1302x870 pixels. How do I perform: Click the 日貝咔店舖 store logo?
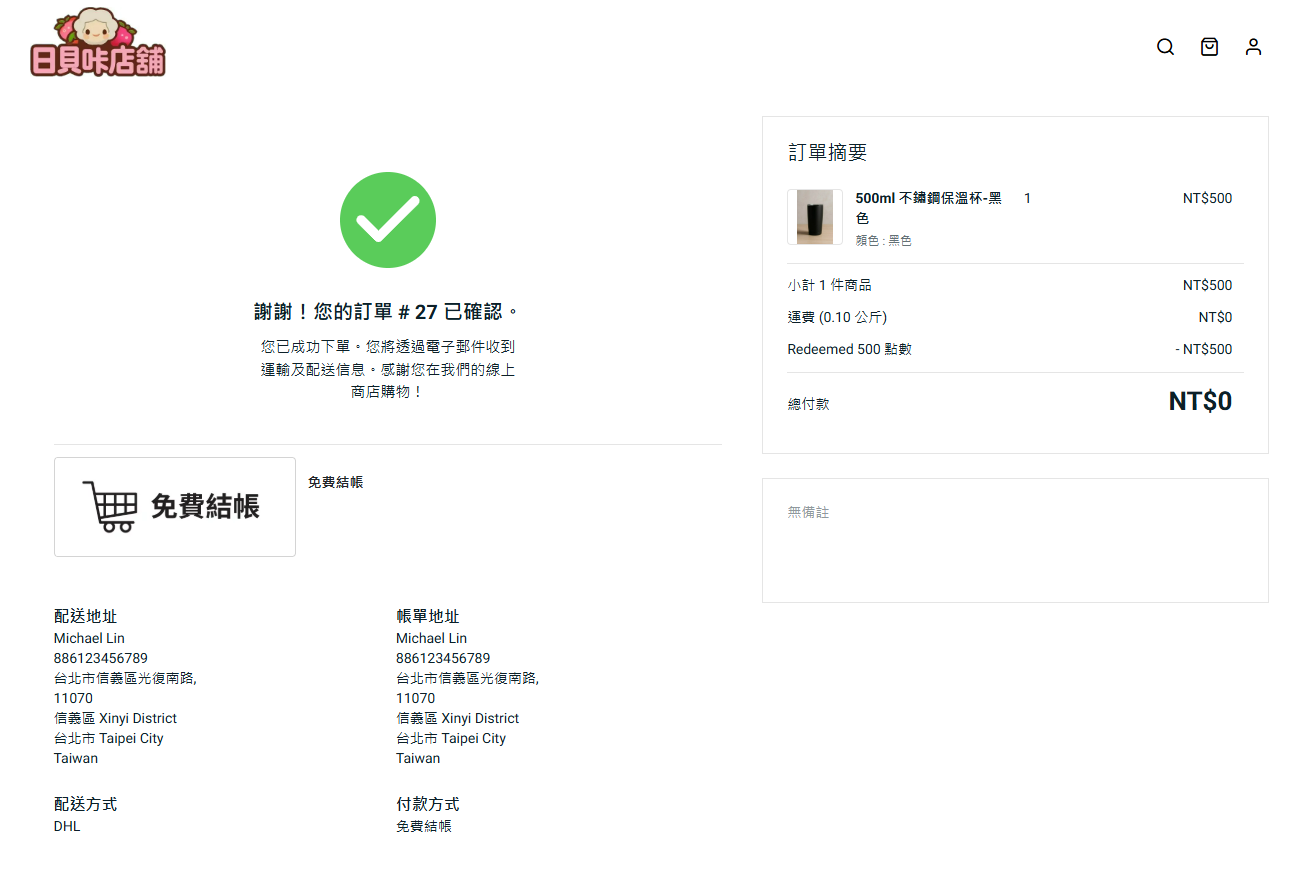tap(97, 45)
